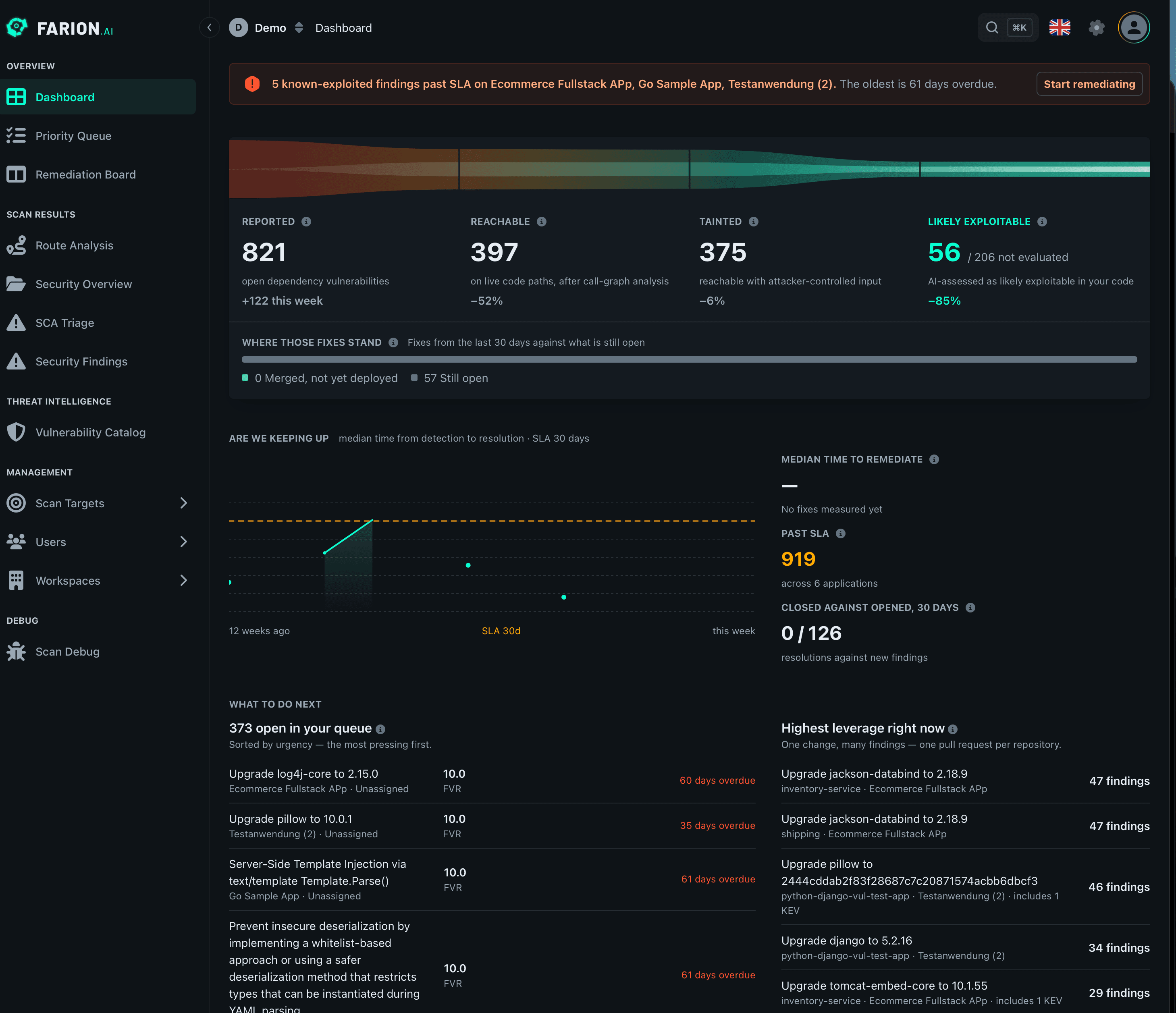Show info for the Tainted metric
This screenshot has height=1013, width=1176.
pyautogui.click(x=753, y=221)
